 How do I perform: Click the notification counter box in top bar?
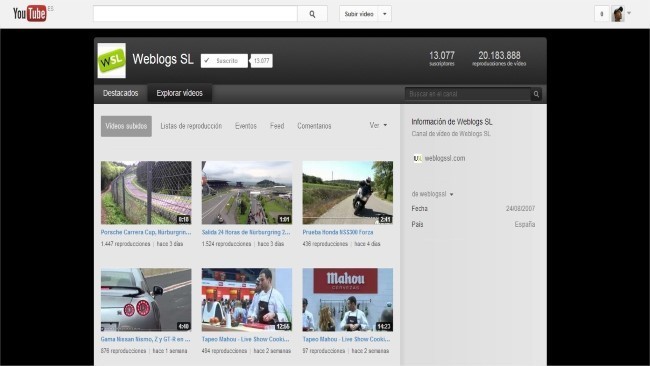point(601,14)
